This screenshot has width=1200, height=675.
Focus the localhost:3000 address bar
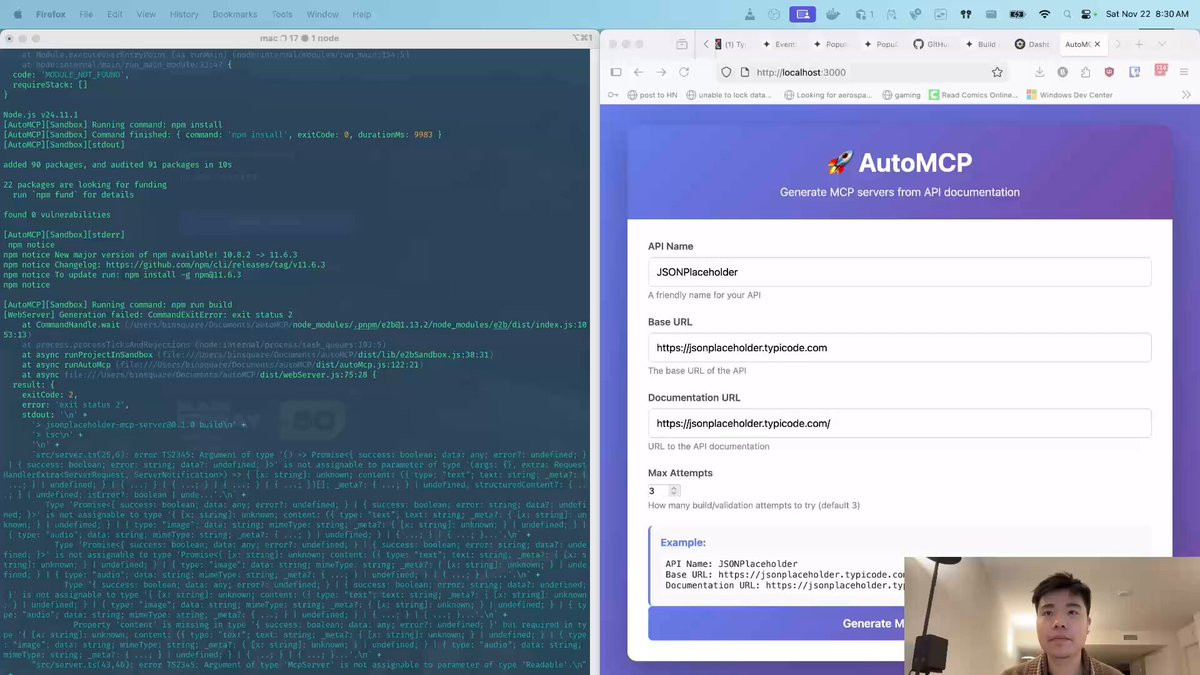pyautogui.click(x=860, y=72)
